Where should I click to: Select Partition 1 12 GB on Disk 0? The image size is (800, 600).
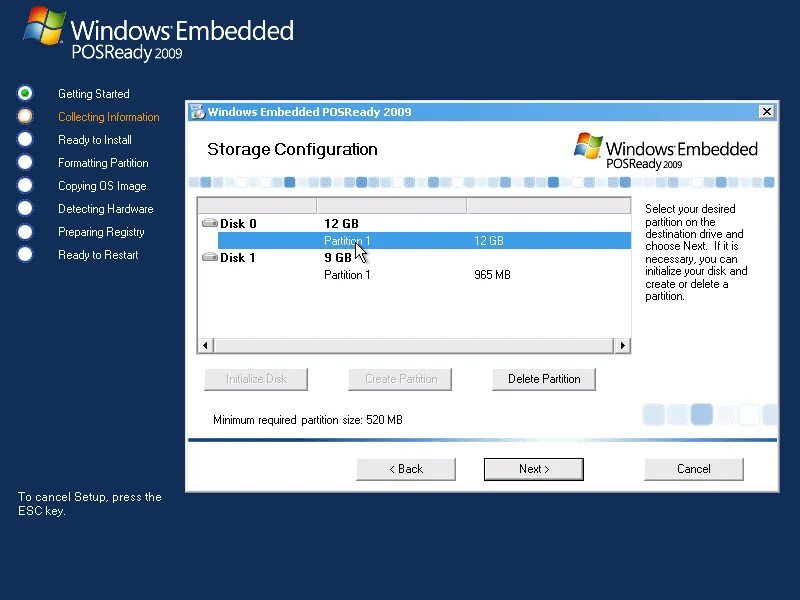point(424,240)
